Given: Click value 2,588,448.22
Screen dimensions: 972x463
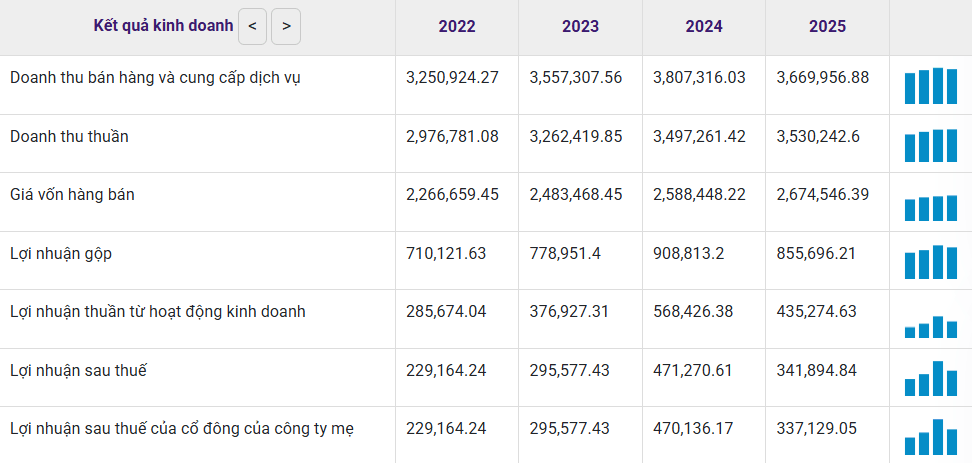Looking at the screenshot, I should click(699, 195).
